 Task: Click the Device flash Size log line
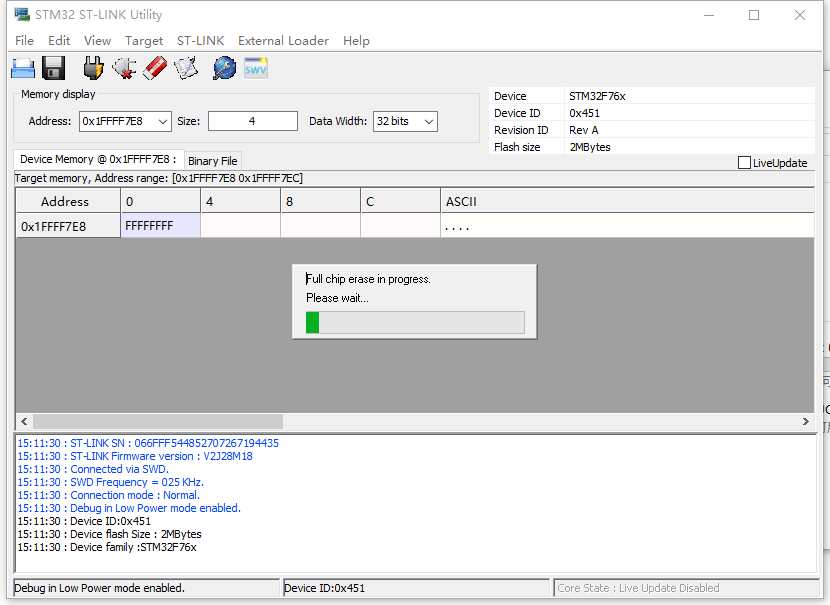pos(110,534)
